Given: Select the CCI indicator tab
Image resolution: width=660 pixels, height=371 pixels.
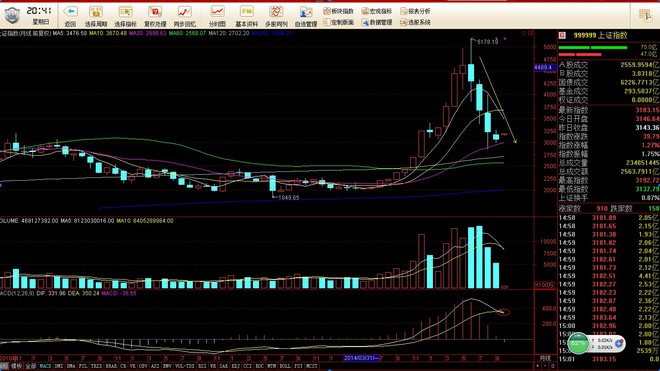Looking at the screenshot, I should [248, 366].
